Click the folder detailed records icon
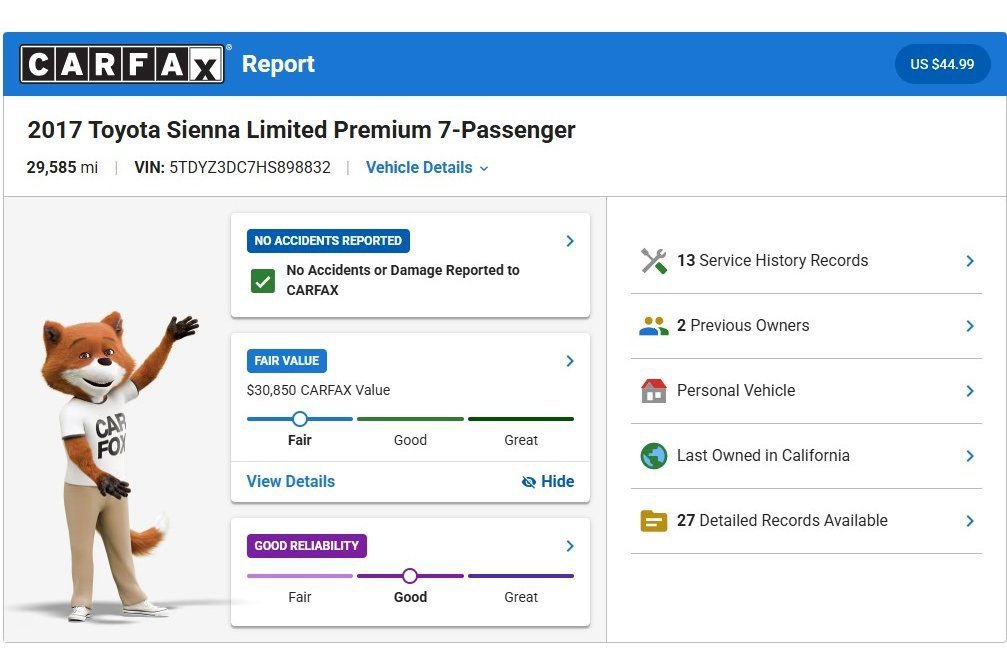1007x671 pixels. pos(654,521)
